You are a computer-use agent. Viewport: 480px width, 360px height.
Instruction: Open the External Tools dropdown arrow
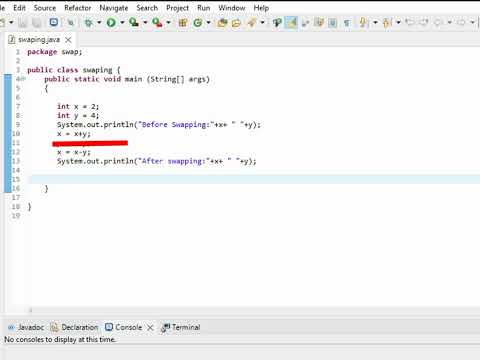coord(168,23)
